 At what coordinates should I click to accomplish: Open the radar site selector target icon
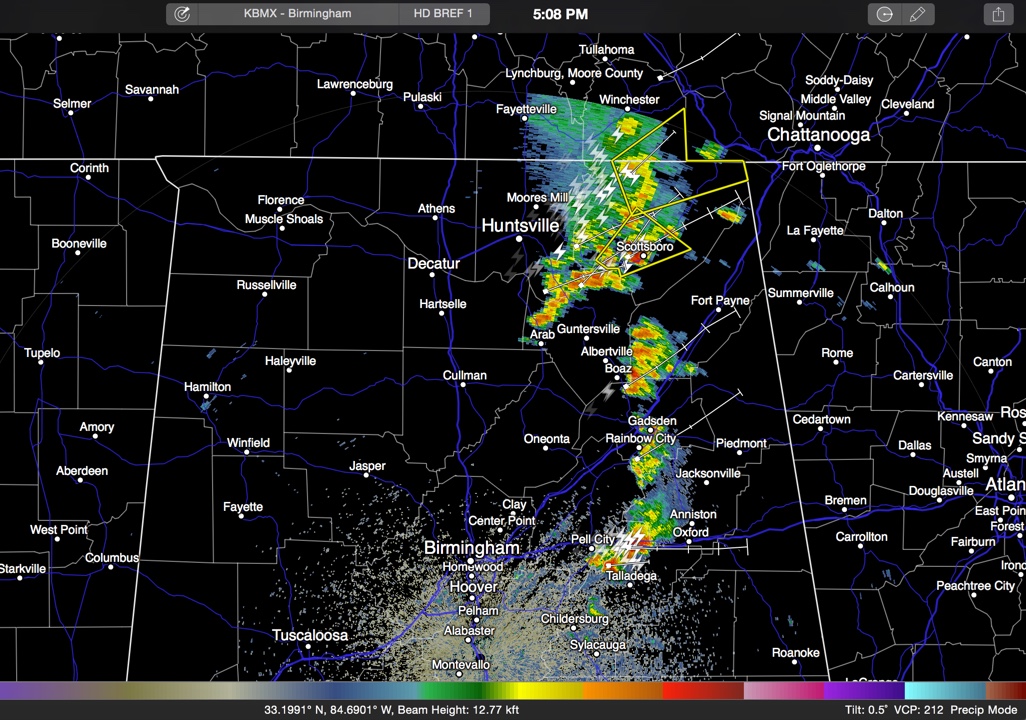click(x=182, y=14)
